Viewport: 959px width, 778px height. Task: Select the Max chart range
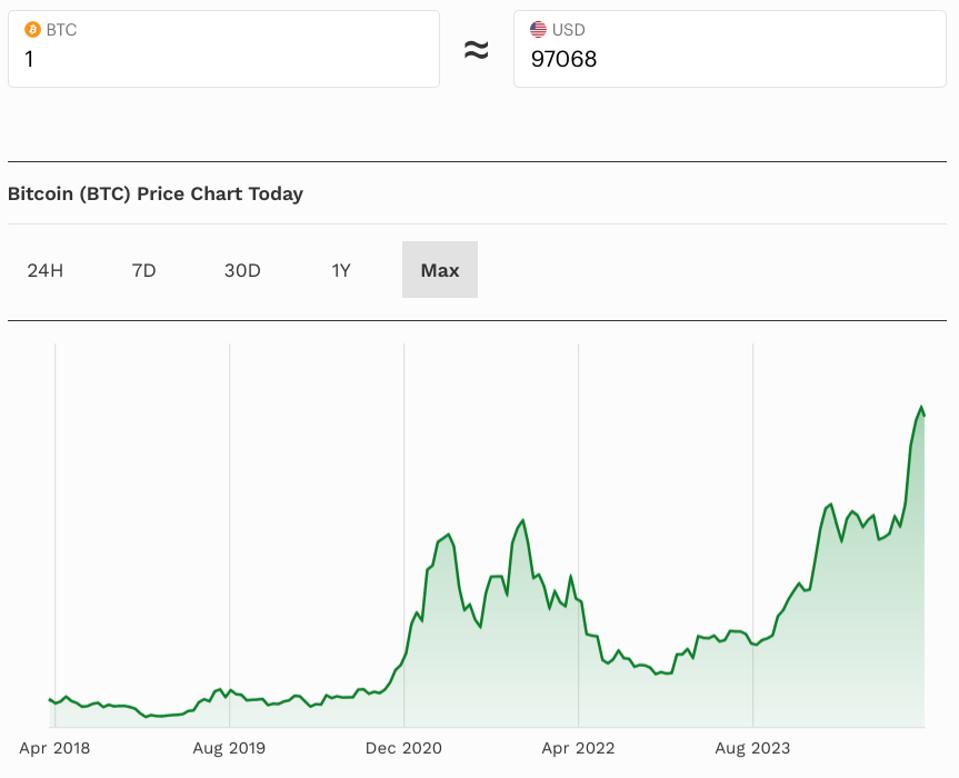tap(440, 269)
